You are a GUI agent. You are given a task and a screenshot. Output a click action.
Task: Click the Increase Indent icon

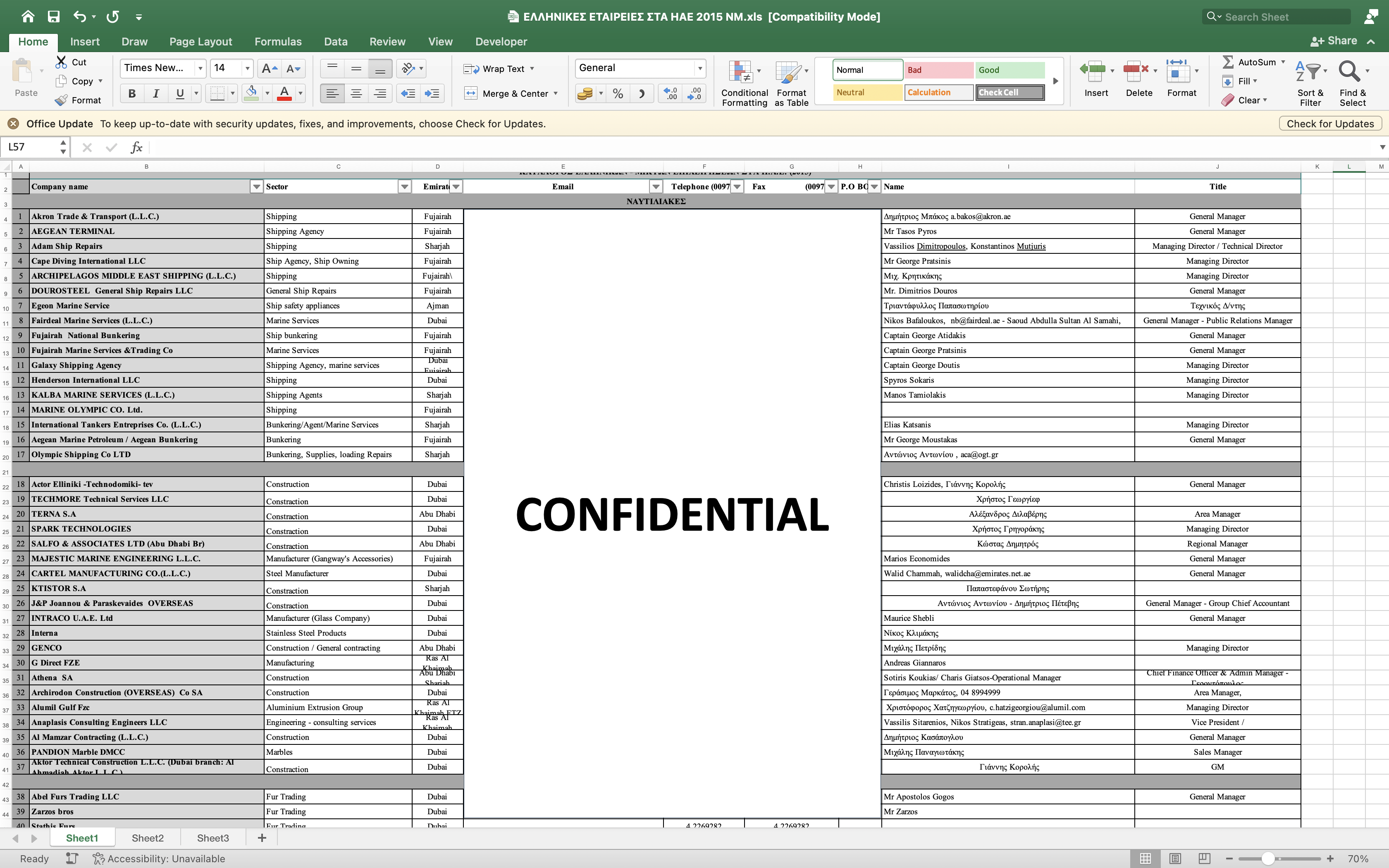point(432,93)
